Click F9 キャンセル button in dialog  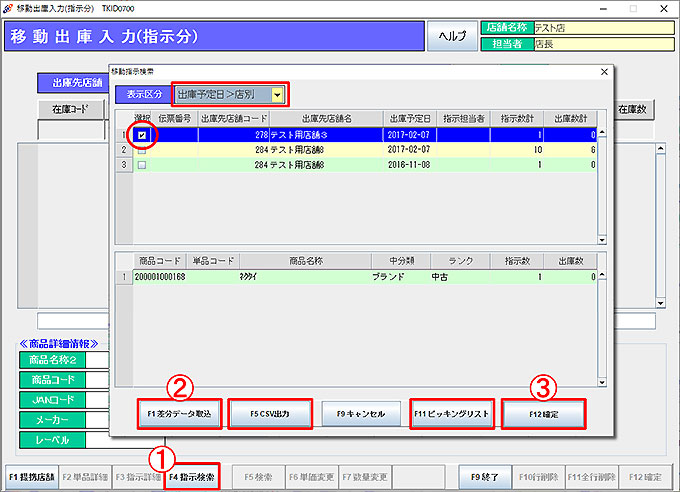pyautogui.click(x=361, y=414)
